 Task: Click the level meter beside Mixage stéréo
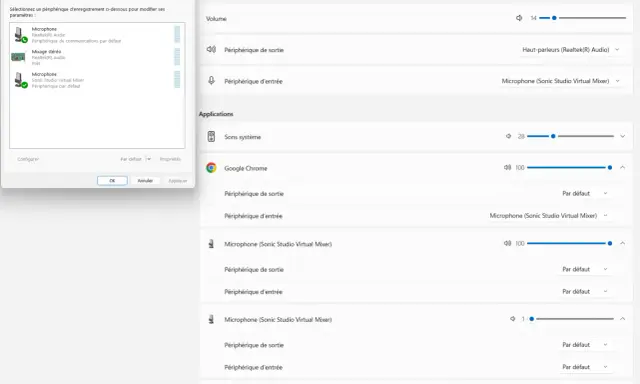click(177, 57)
